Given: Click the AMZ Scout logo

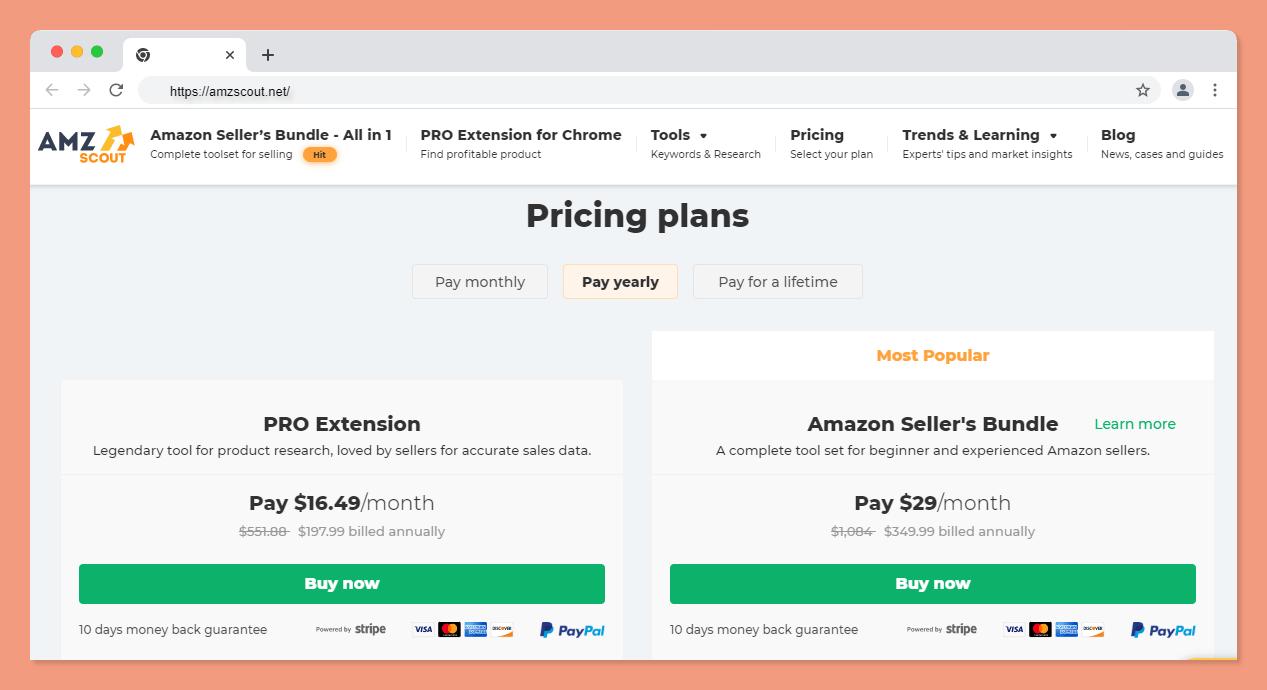Looking at the screenshot, I should tap(86, 144).
